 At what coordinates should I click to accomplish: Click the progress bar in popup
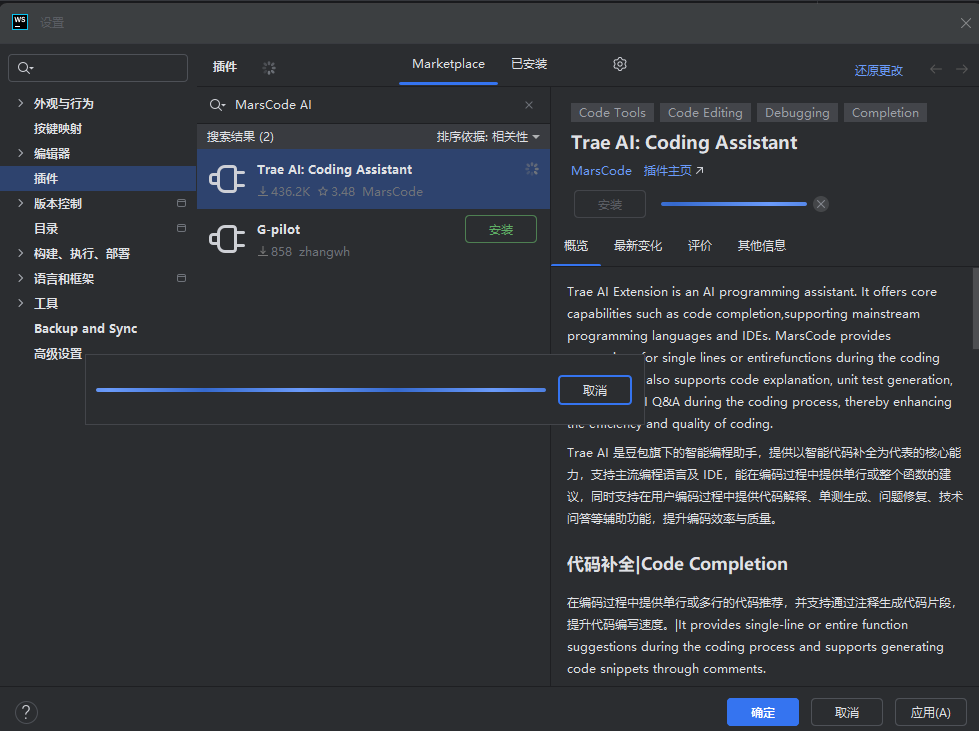321,390
